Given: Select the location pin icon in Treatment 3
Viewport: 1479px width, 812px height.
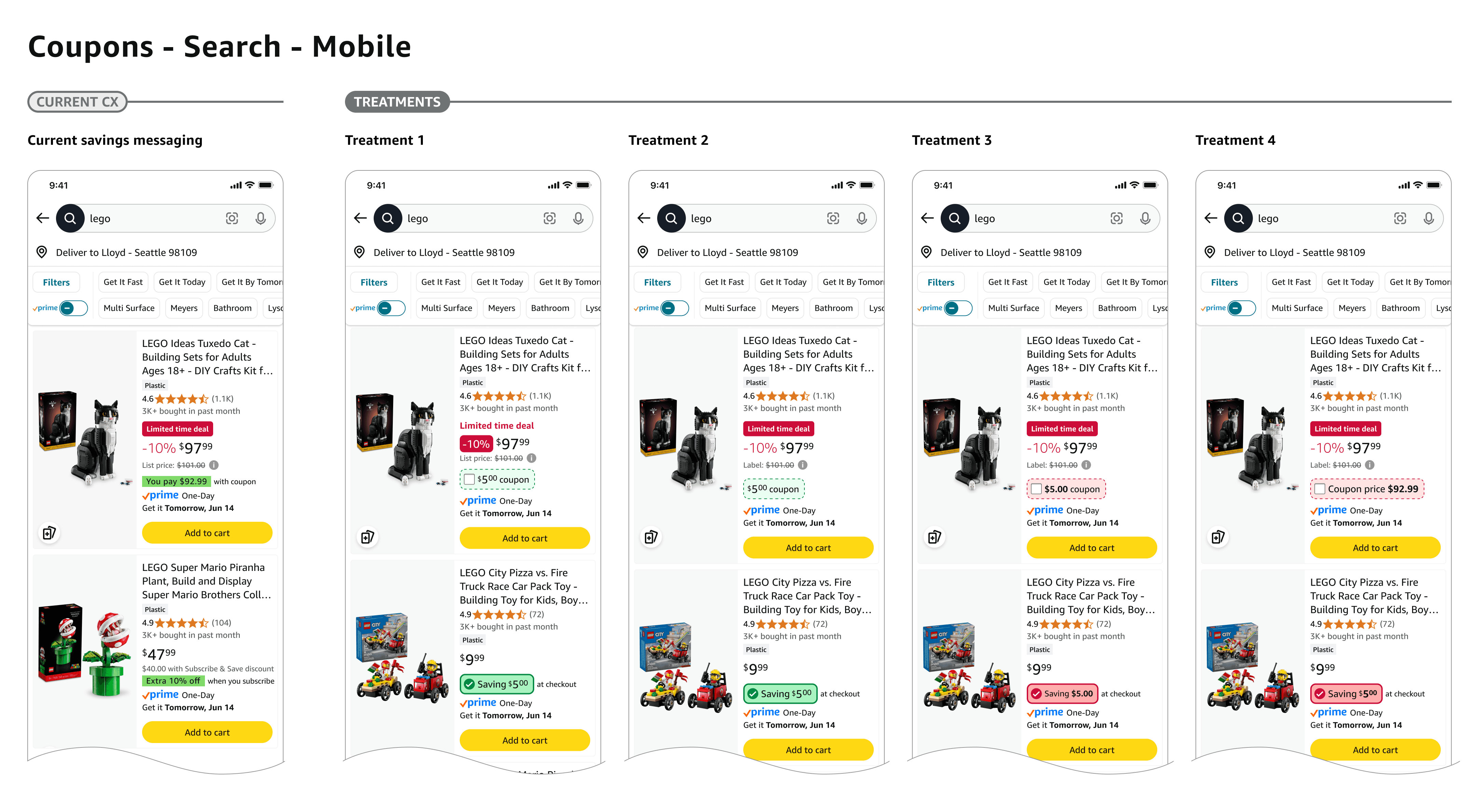Looking at the screenshot, I should [x=926, y=252].
